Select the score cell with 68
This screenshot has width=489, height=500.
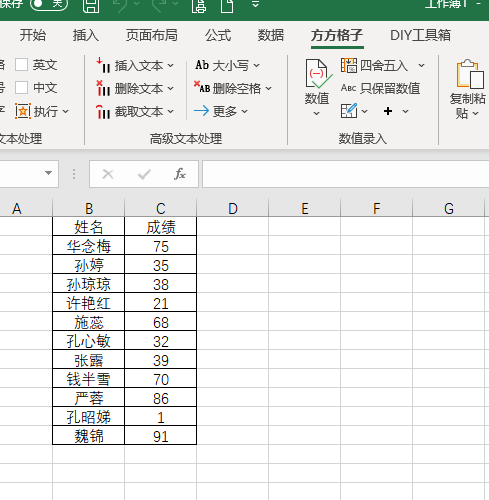point(161,322)
